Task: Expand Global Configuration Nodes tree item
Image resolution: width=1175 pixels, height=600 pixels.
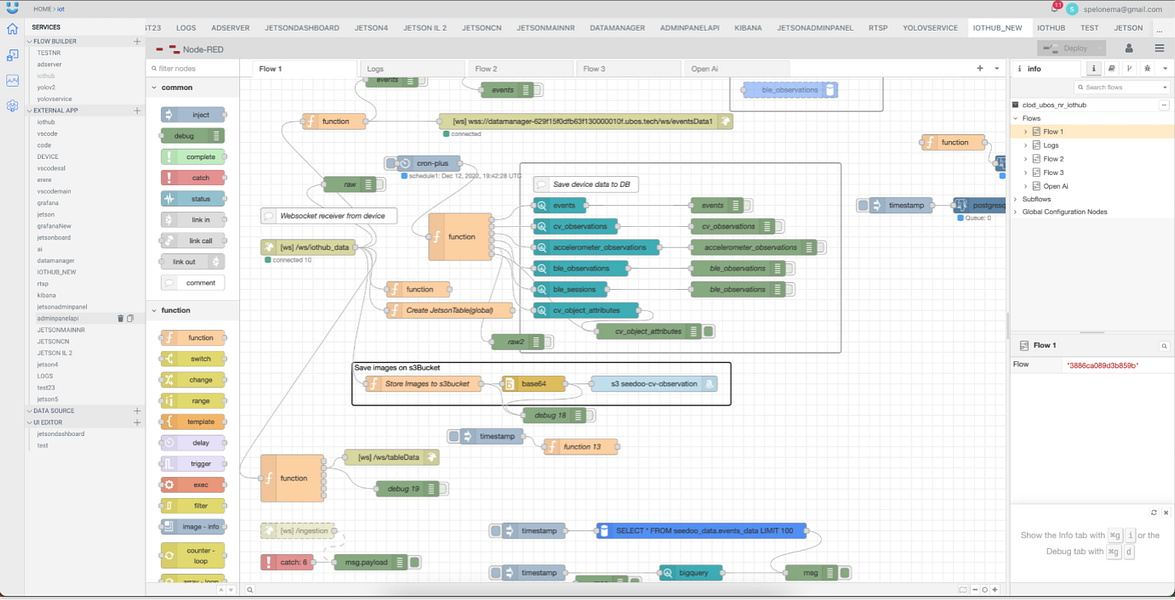Action: point(1017,211)
